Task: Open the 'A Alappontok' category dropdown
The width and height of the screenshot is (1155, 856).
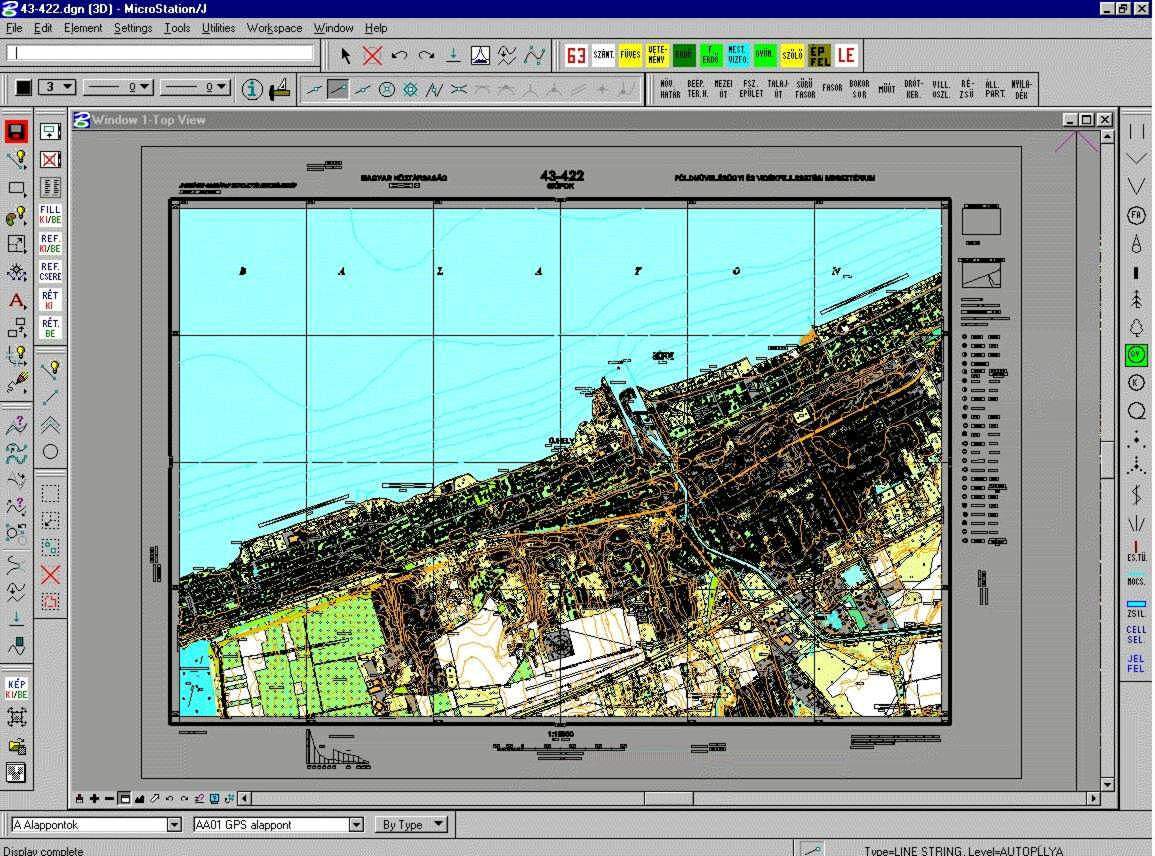Action: point(174,825)
